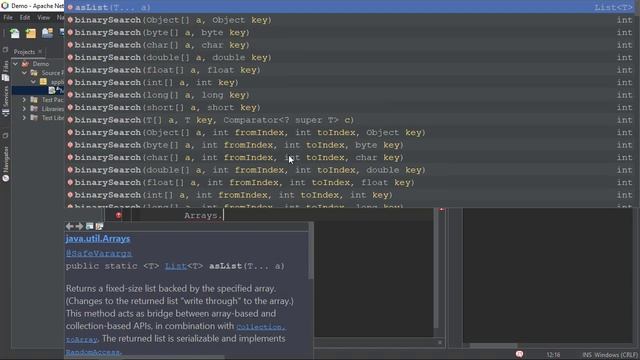Click the Libraries folder icon
The height and width of the screenshot is (360, 640).
(x=34, y=109)
